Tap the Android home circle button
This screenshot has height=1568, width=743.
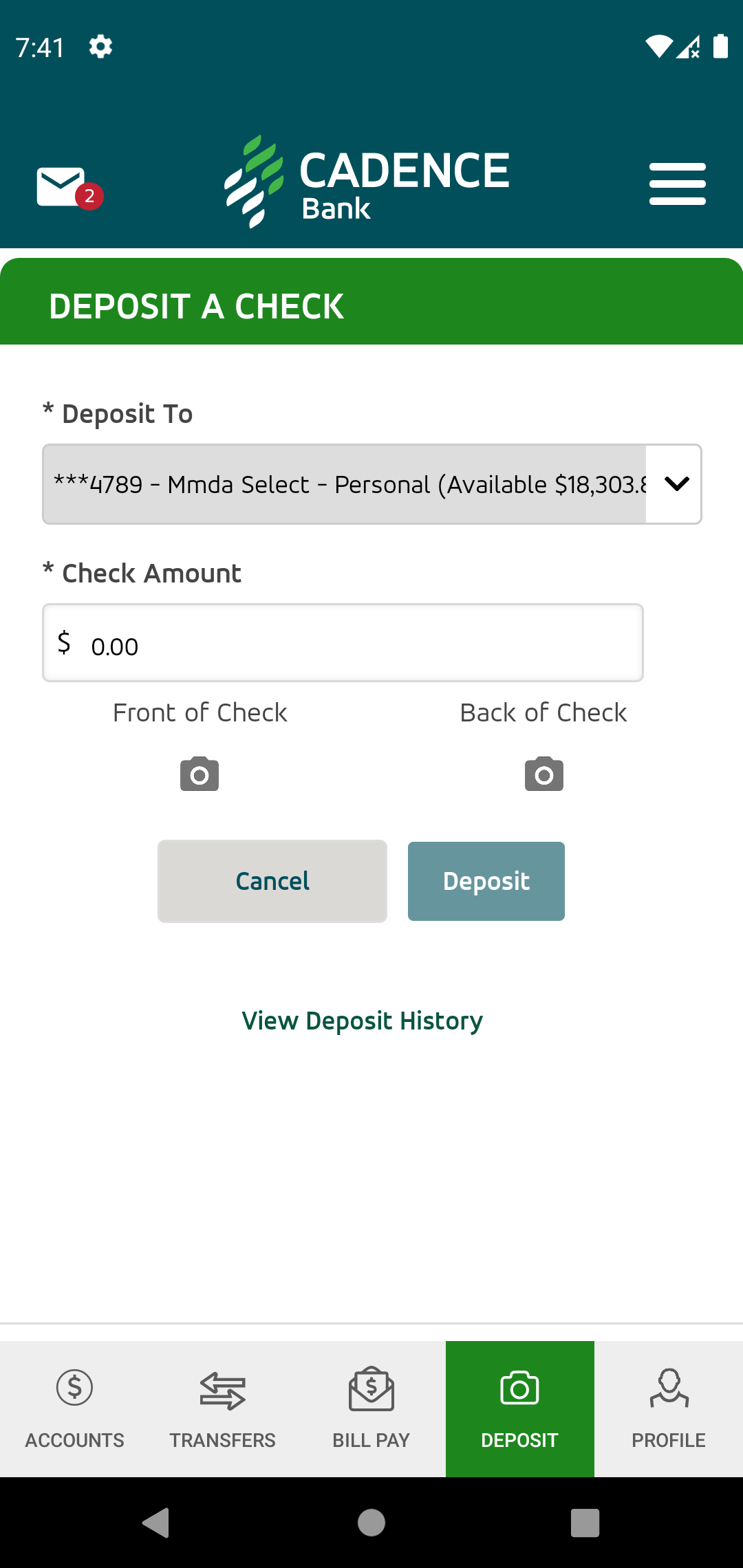[x=371, y=1523]
